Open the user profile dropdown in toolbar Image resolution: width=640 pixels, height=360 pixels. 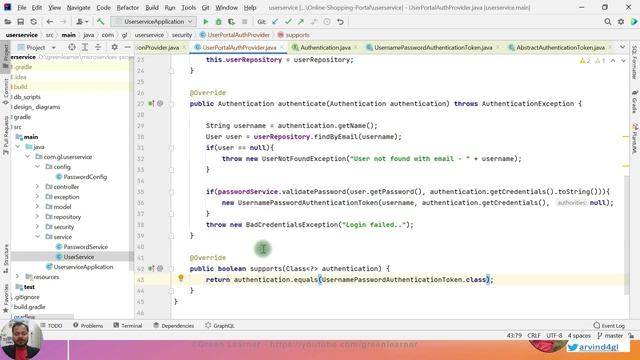tap(82, 22)
